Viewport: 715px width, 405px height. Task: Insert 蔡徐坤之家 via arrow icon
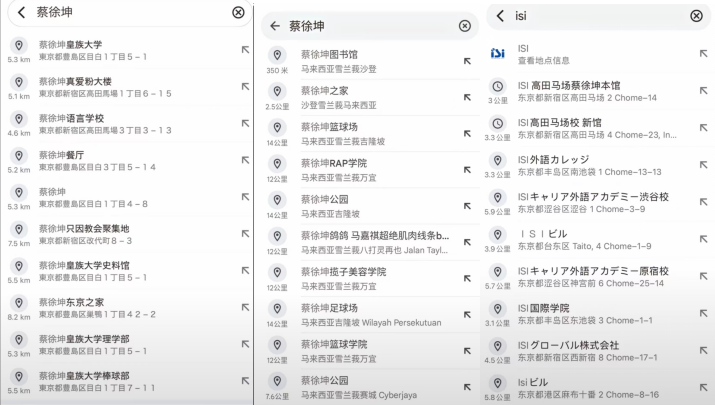(467, 97)
